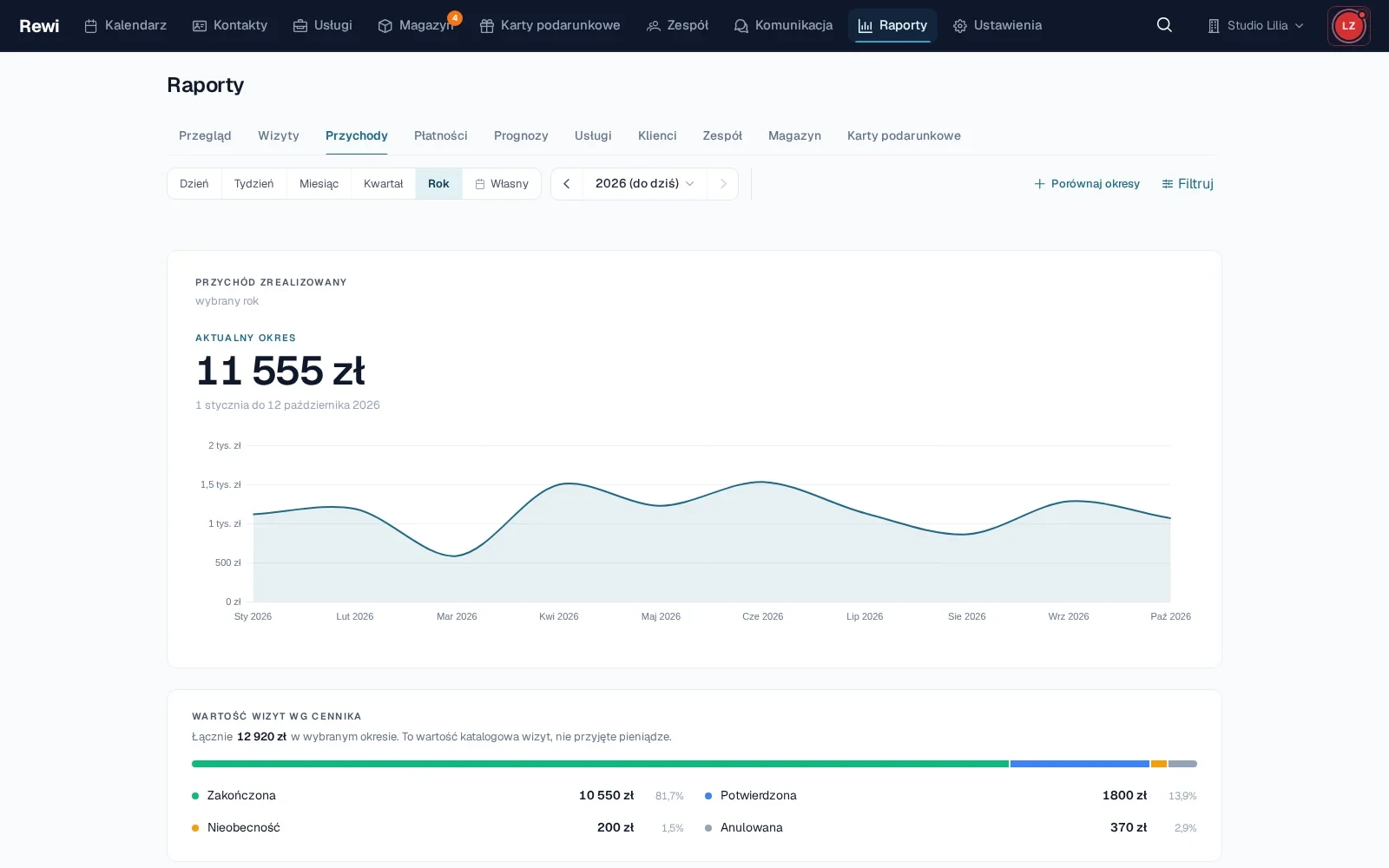The width and height of the screenshot is (1389, 868).
Task: Open Kontakty in top navigation
Action: tap(230, 25)
